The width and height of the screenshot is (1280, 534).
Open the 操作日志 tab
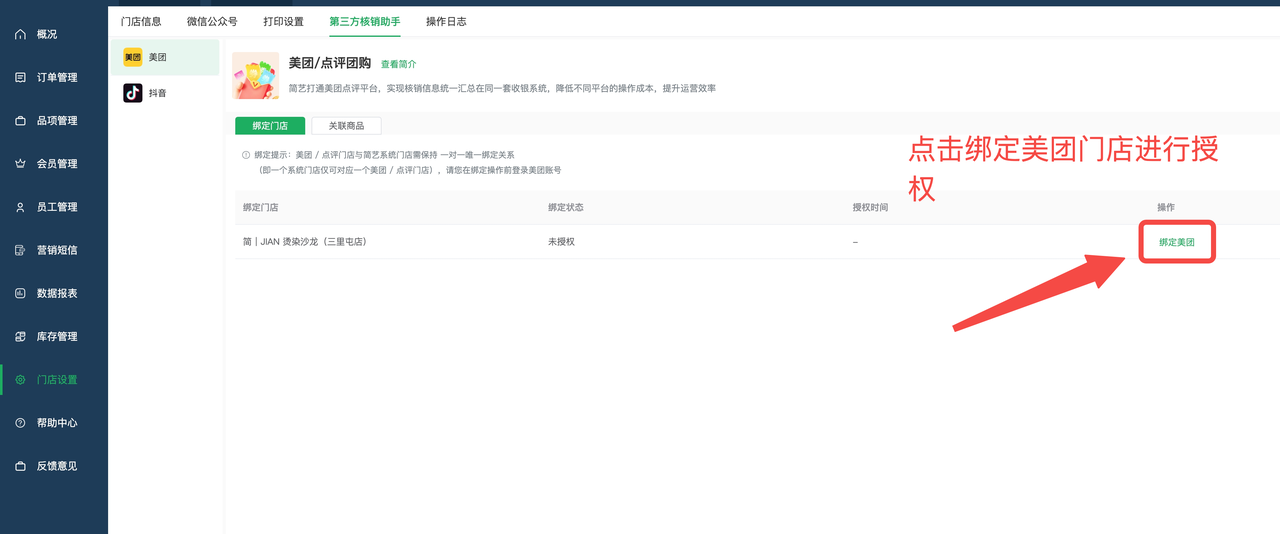(x=446, y=21)
